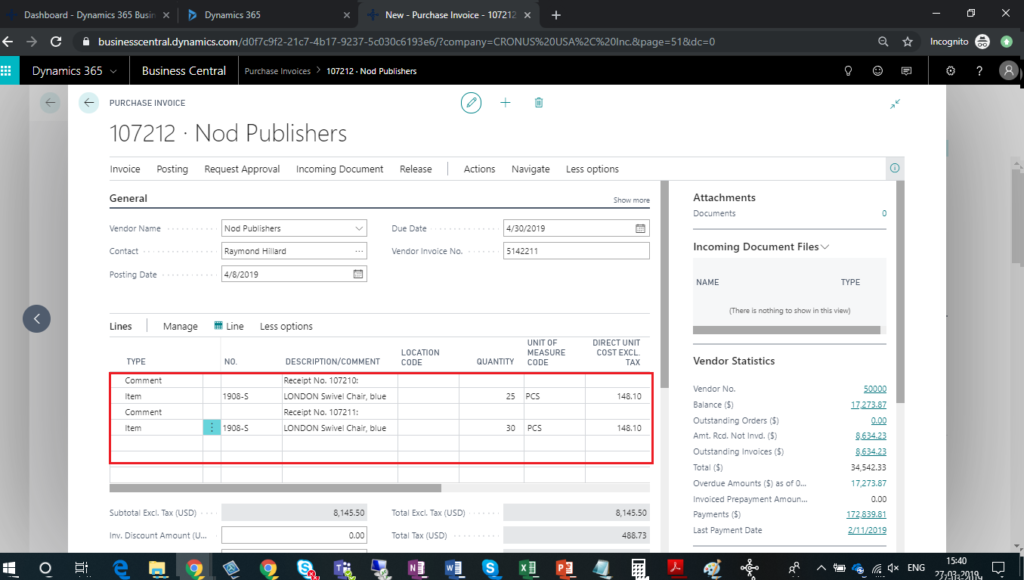Open the browser zoom magnifier icon
Viewport: 1024px width, 580px height.
[883, 42]
